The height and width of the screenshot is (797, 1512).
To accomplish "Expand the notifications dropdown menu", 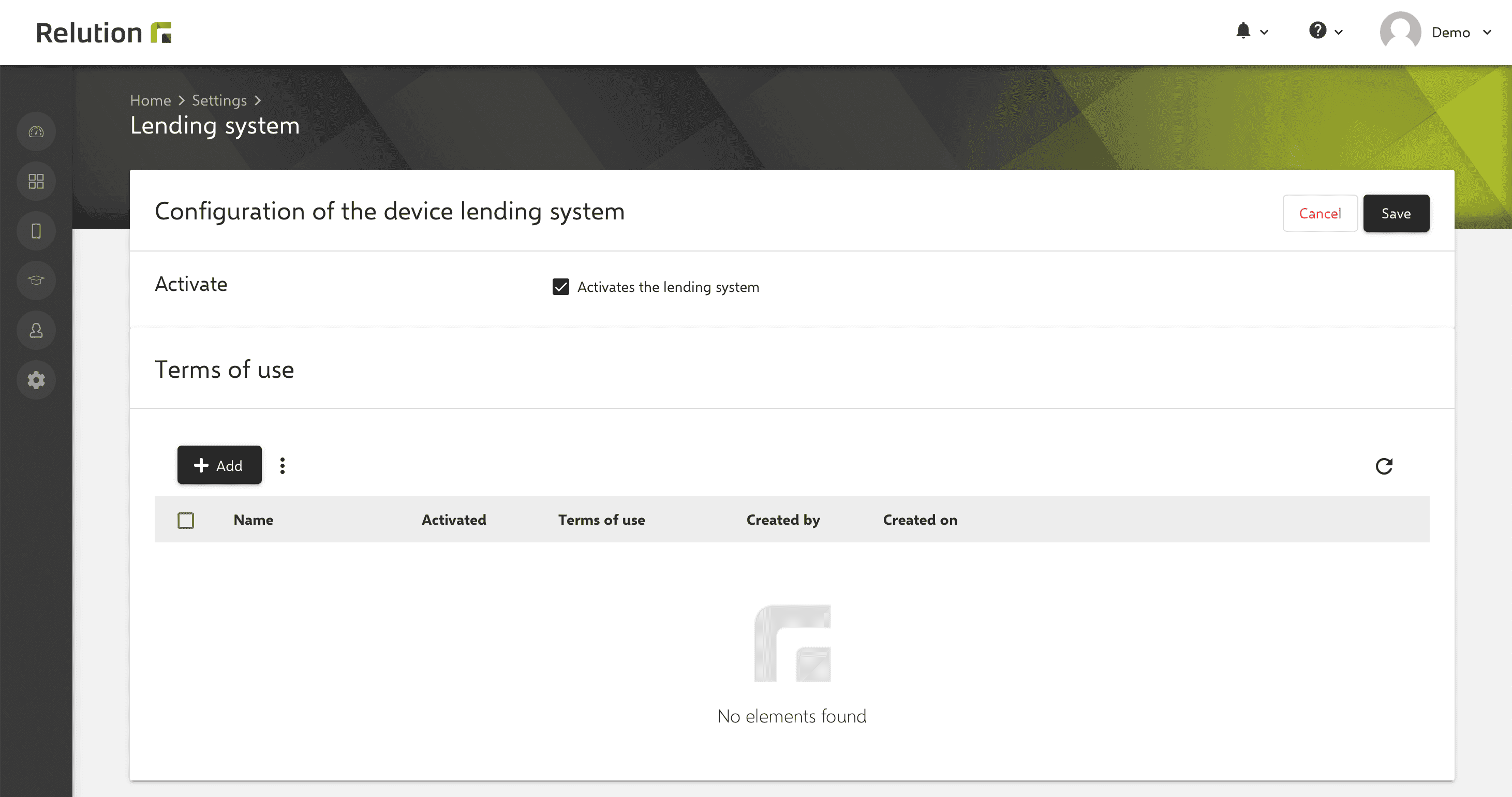I will [x=1251, y=32].
